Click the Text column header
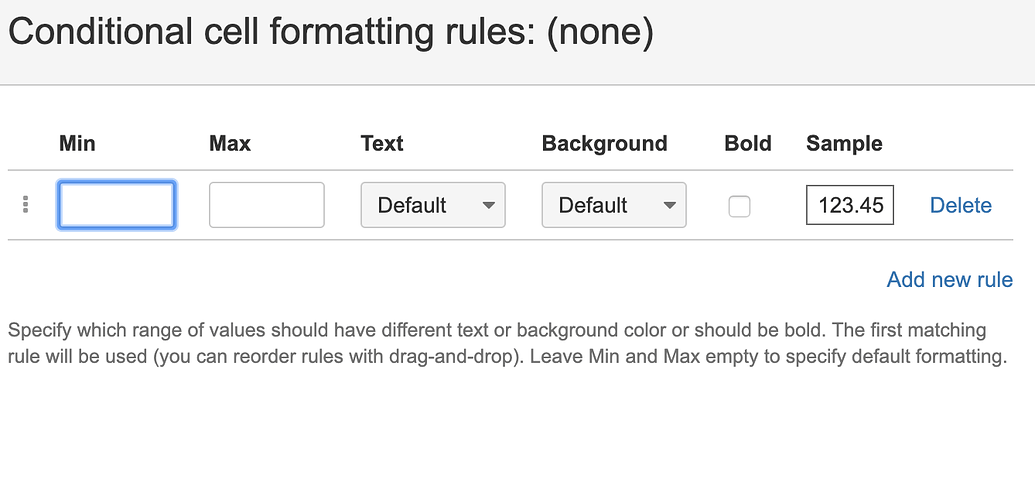Image resolution: width=1035 pixels, height=478 pixels. 382,143
